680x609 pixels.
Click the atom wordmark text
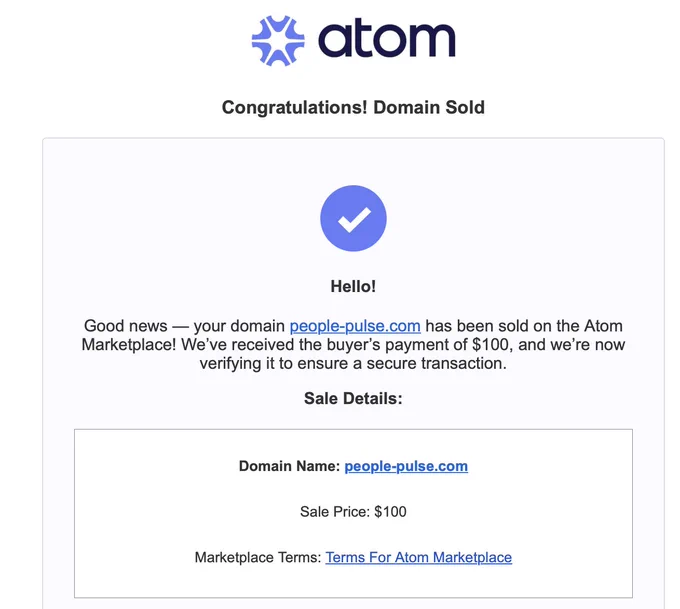click(x=387, y=39)
